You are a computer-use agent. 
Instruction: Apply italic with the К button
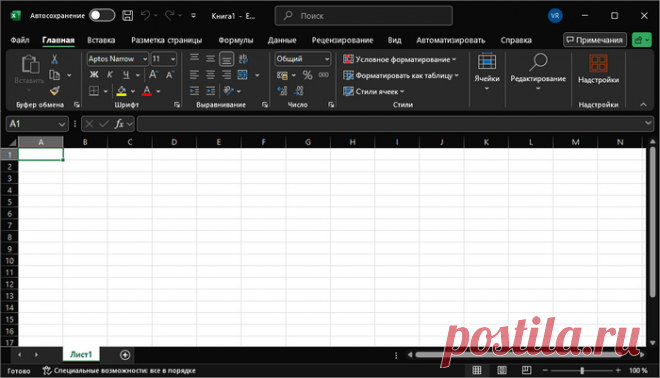[x=110, y=75]
